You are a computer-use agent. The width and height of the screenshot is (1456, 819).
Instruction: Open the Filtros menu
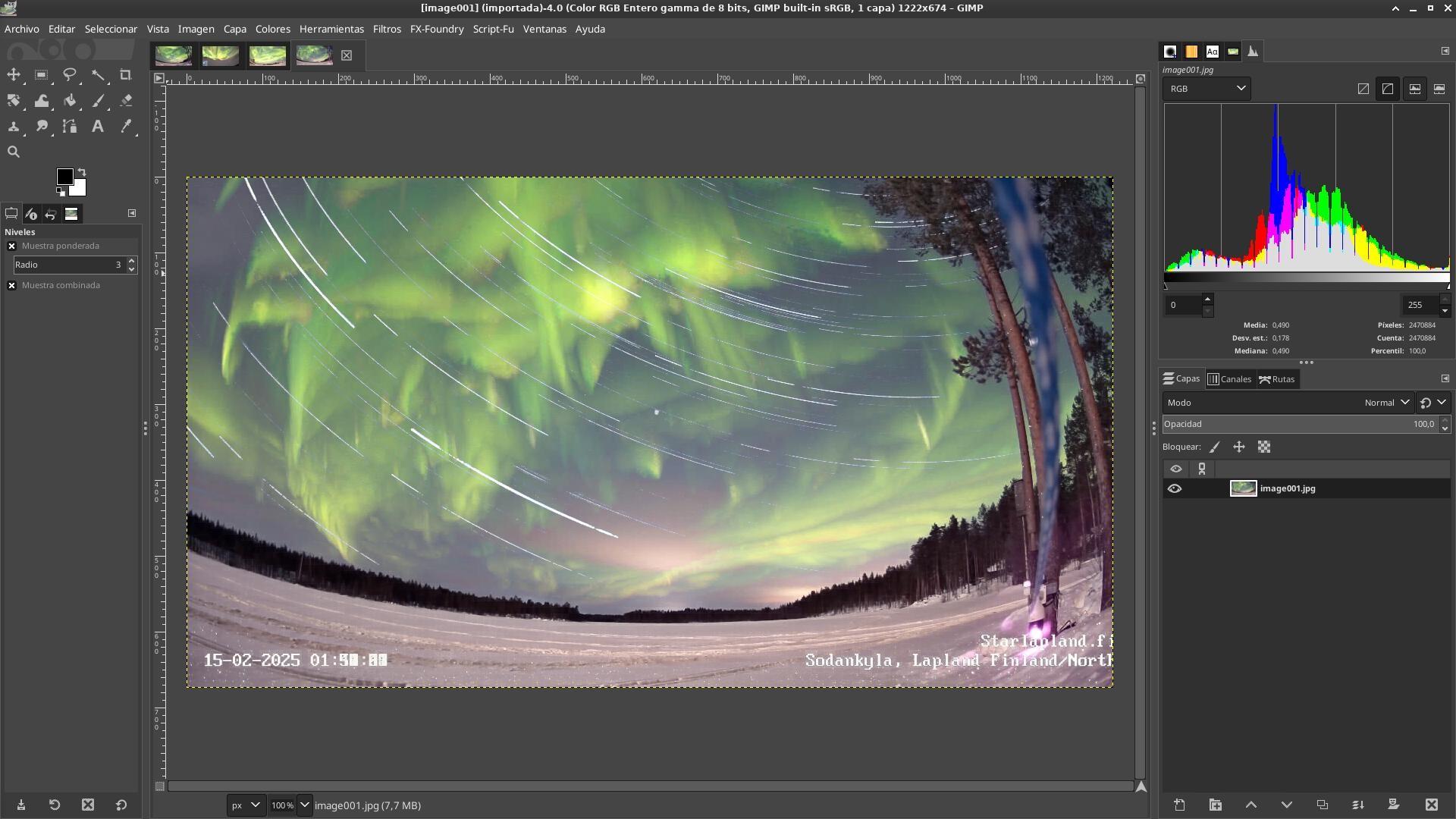coord(387,29)
